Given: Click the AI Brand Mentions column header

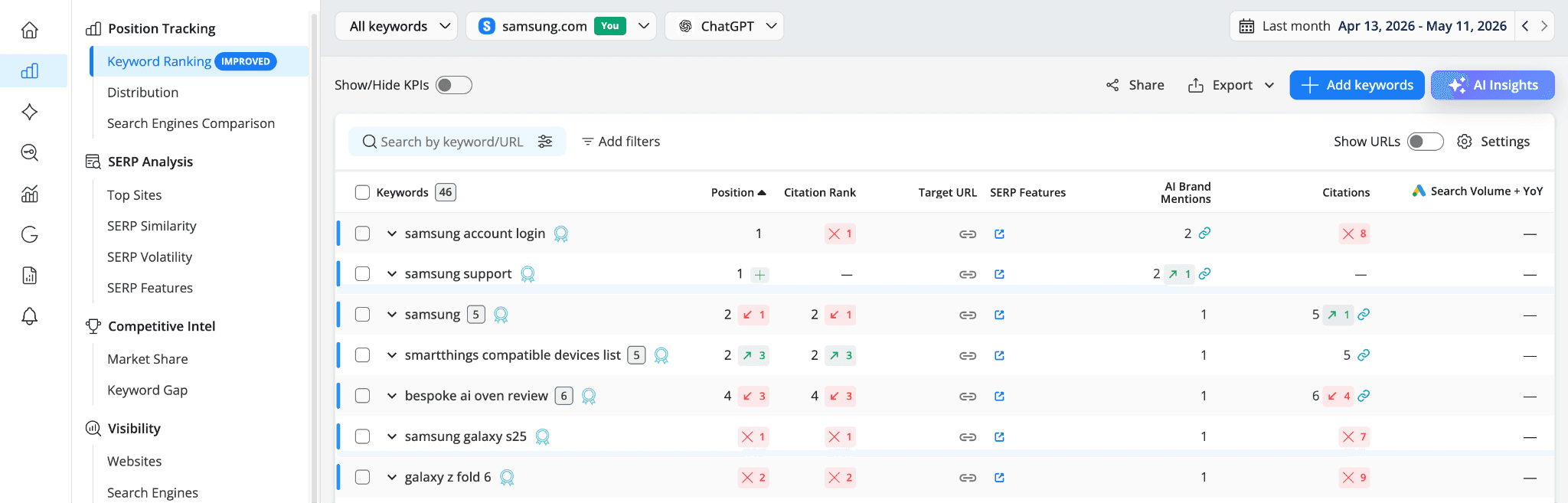Looking at the screenshot, I should click(1186, 193).
